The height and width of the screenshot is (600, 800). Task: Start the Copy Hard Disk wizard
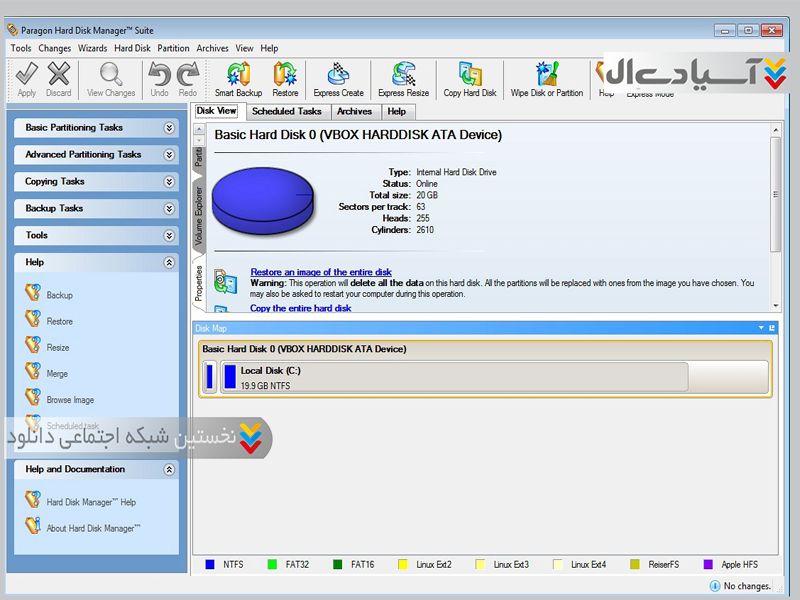pos(470,77)
